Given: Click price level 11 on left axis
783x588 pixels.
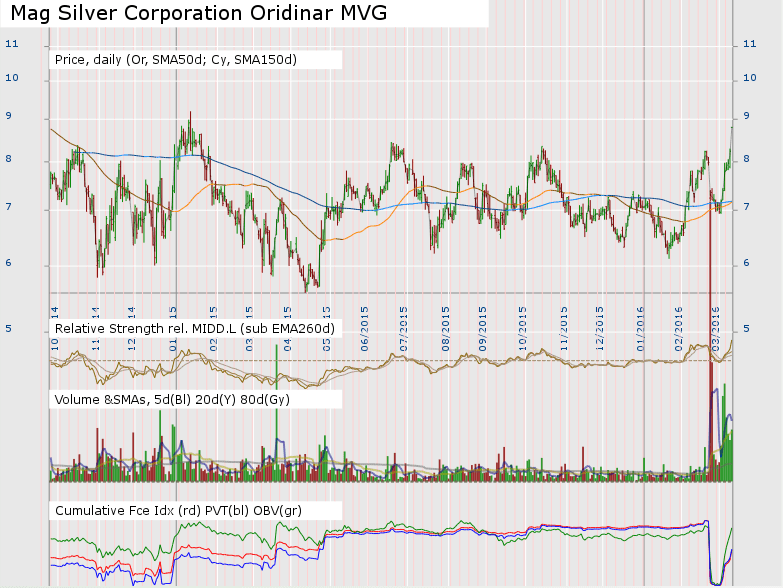Looking at the screenshot, I should click(x=11, y=44).
